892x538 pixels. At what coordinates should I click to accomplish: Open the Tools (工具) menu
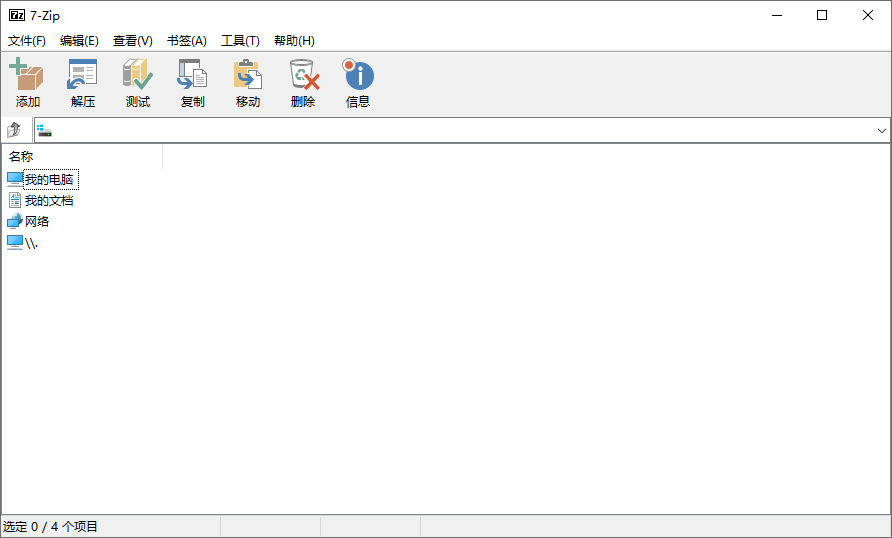point(240,41)
